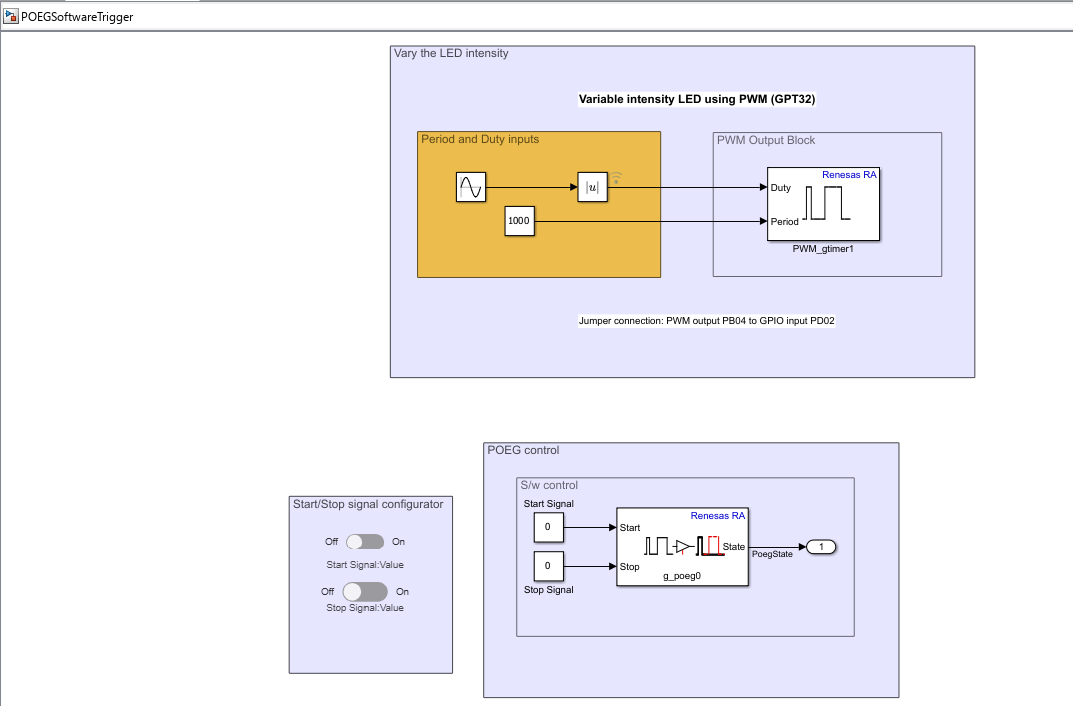This screenshot has height=706, width=1073.
Task: Select the Jumper connection PB04 to PD02 note
Action: [706, 321]
